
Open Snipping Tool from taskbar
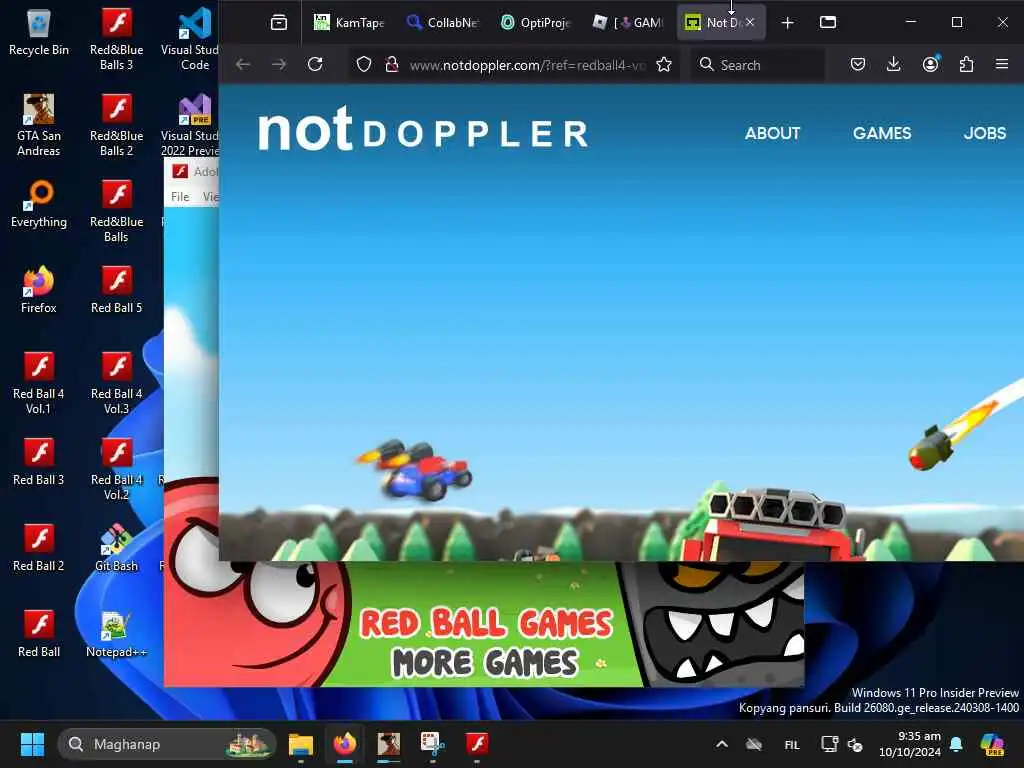432,744
